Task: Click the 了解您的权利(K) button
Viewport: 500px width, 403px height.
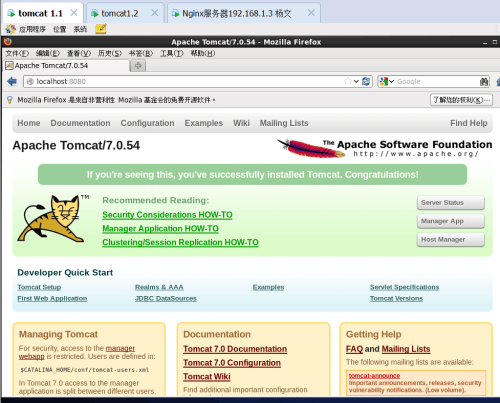Action: (x=461, y=100)
